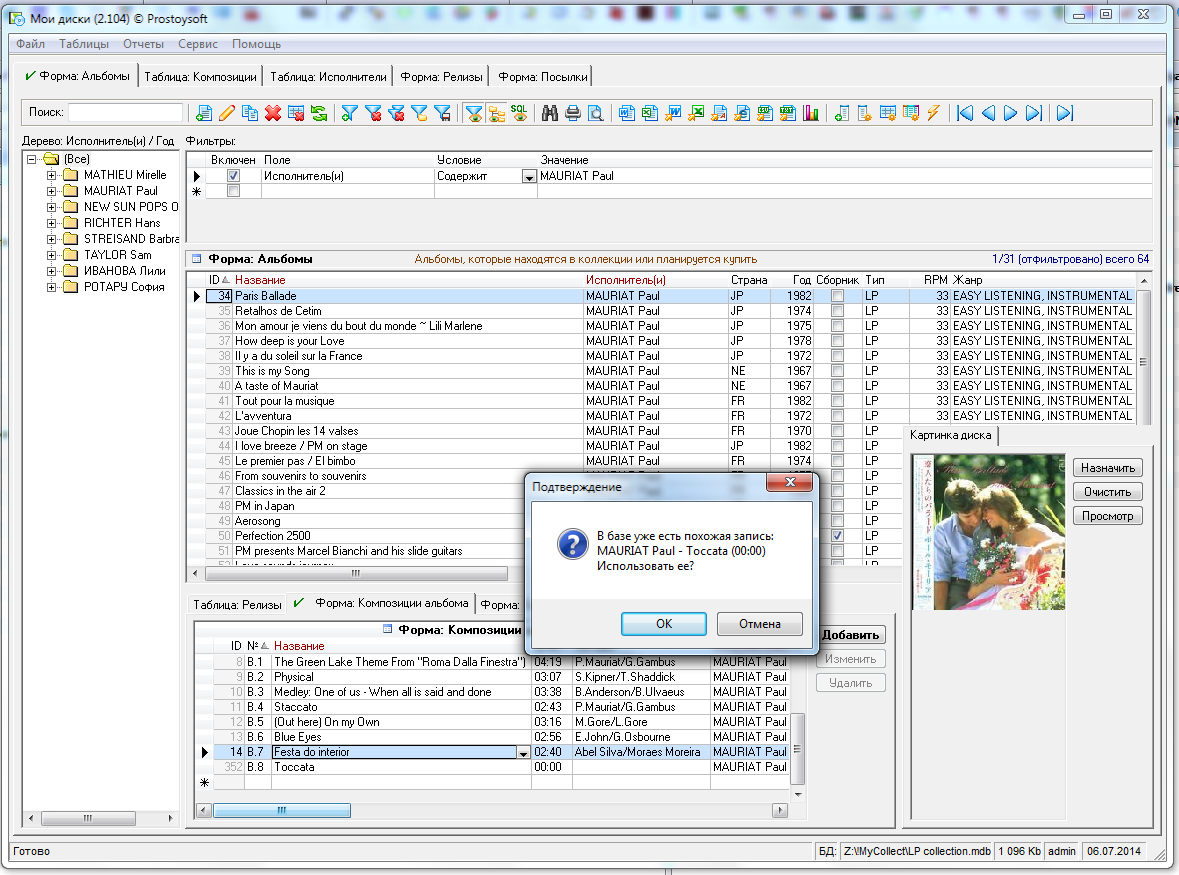
Task: Open search with the binoculars icon
Action: click(x=549, y=113)
